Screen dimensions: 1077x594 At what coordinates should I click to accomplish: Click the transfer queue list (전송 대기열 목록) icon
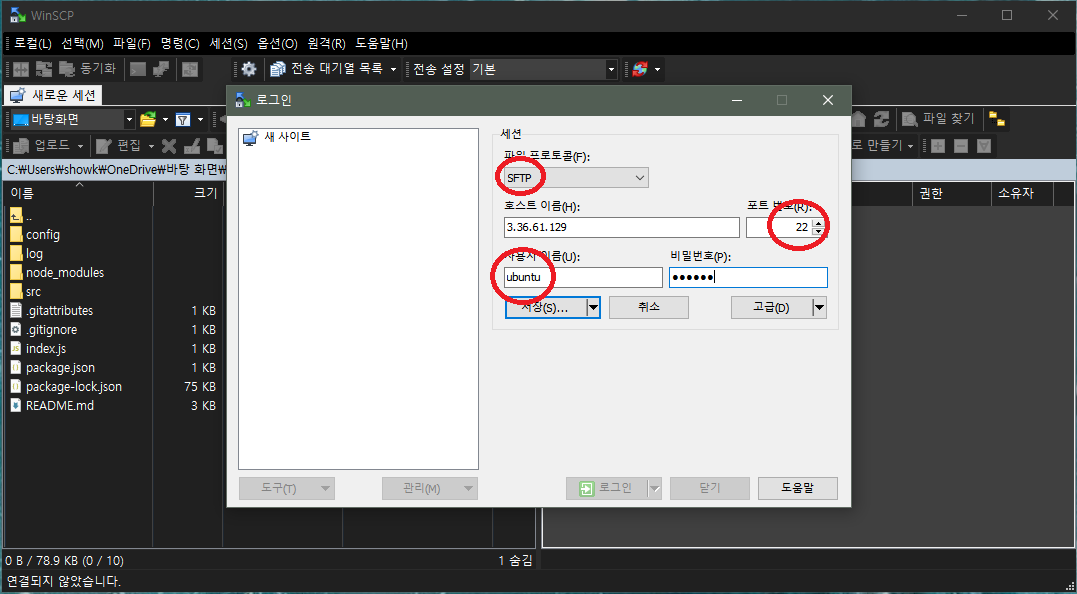click(x=277, y=69)
